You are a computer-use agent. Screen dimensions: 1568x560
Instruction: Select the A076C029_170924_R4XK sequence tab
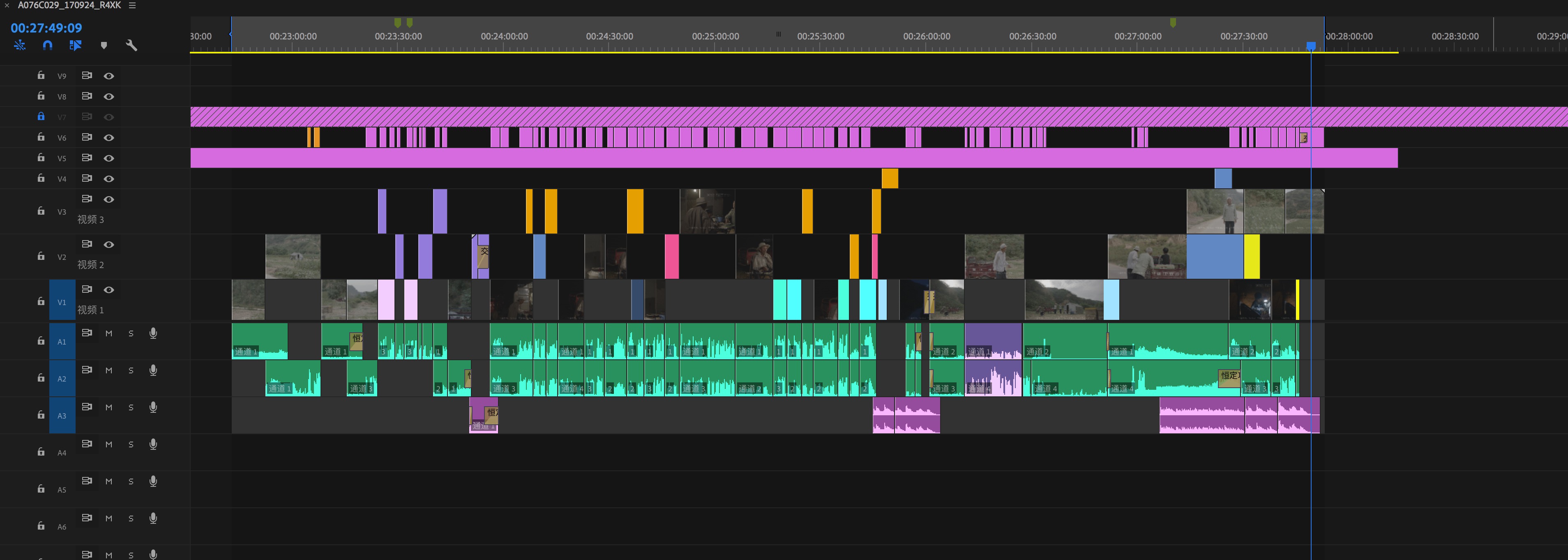coord(69,5)
